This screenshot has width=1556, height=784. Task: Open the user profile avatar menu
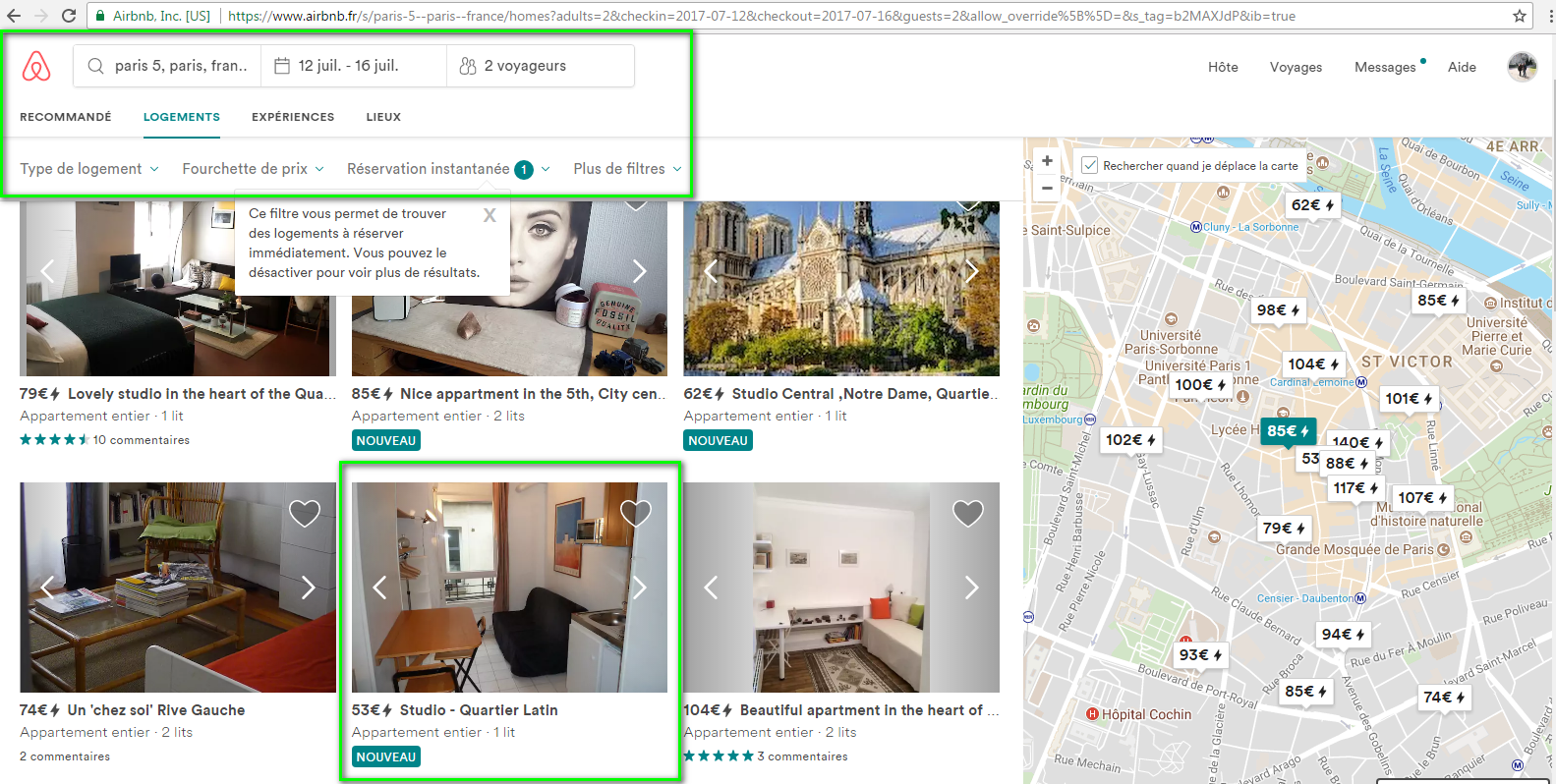pyautogui.click(x=1522, y=67)
